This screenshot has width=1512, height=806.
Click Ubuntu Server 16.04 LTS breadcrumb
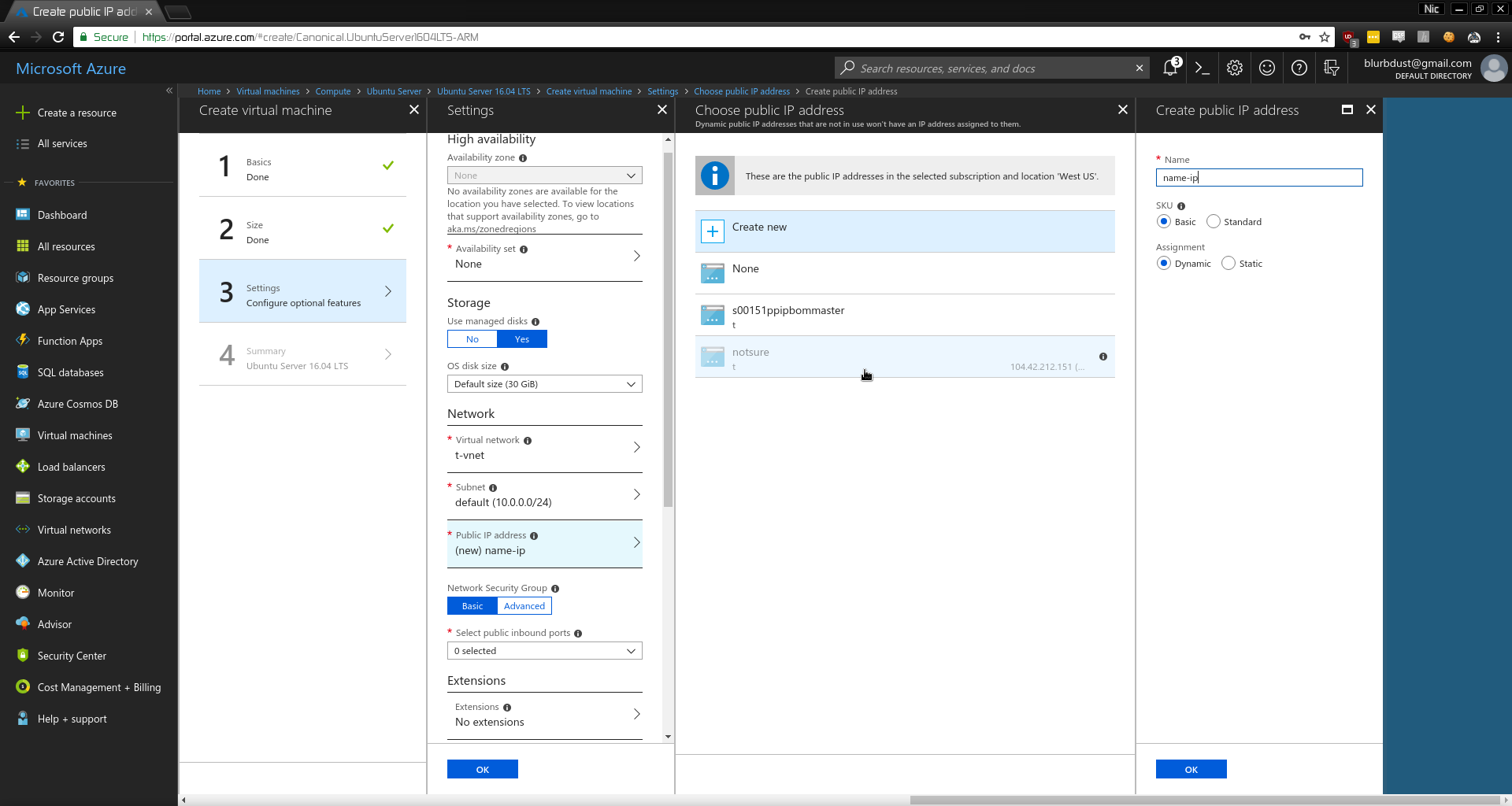coord(484,91)
